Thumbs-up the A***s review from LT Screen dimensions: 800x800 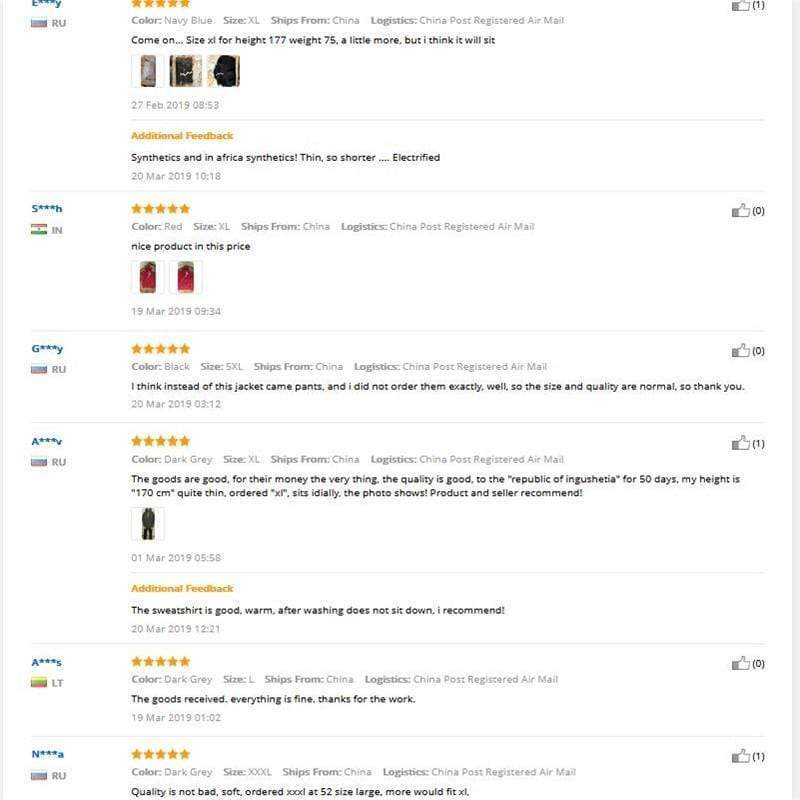740,663
